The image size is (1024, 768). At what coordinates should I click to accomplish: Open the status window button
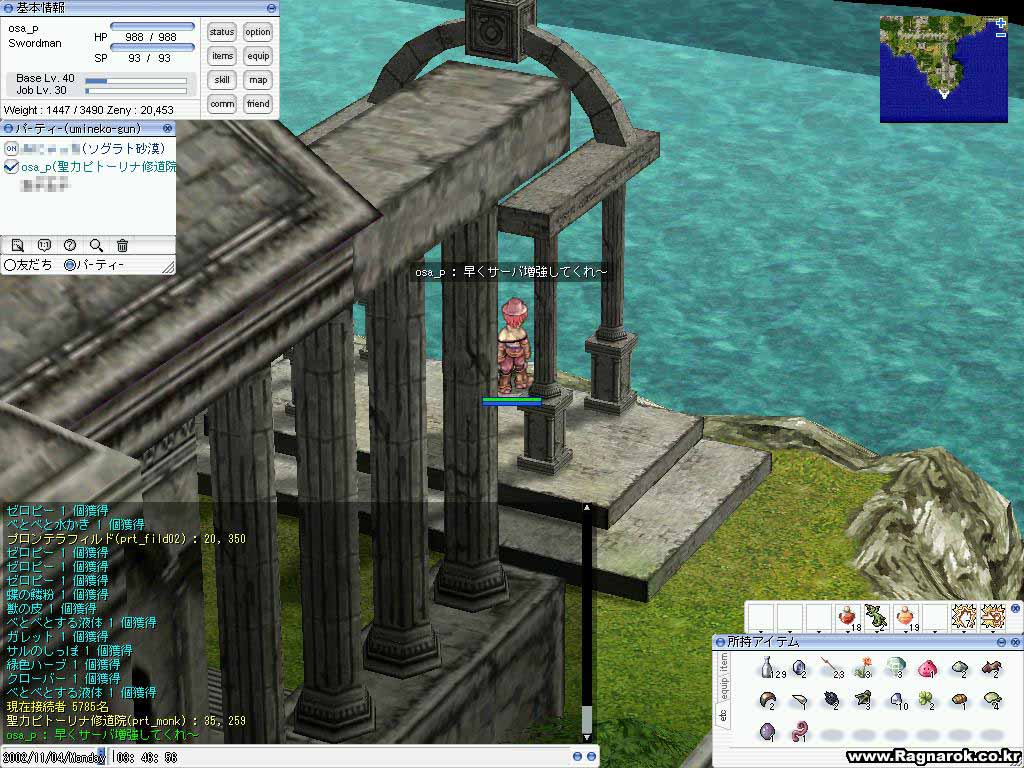coord(222,32)
